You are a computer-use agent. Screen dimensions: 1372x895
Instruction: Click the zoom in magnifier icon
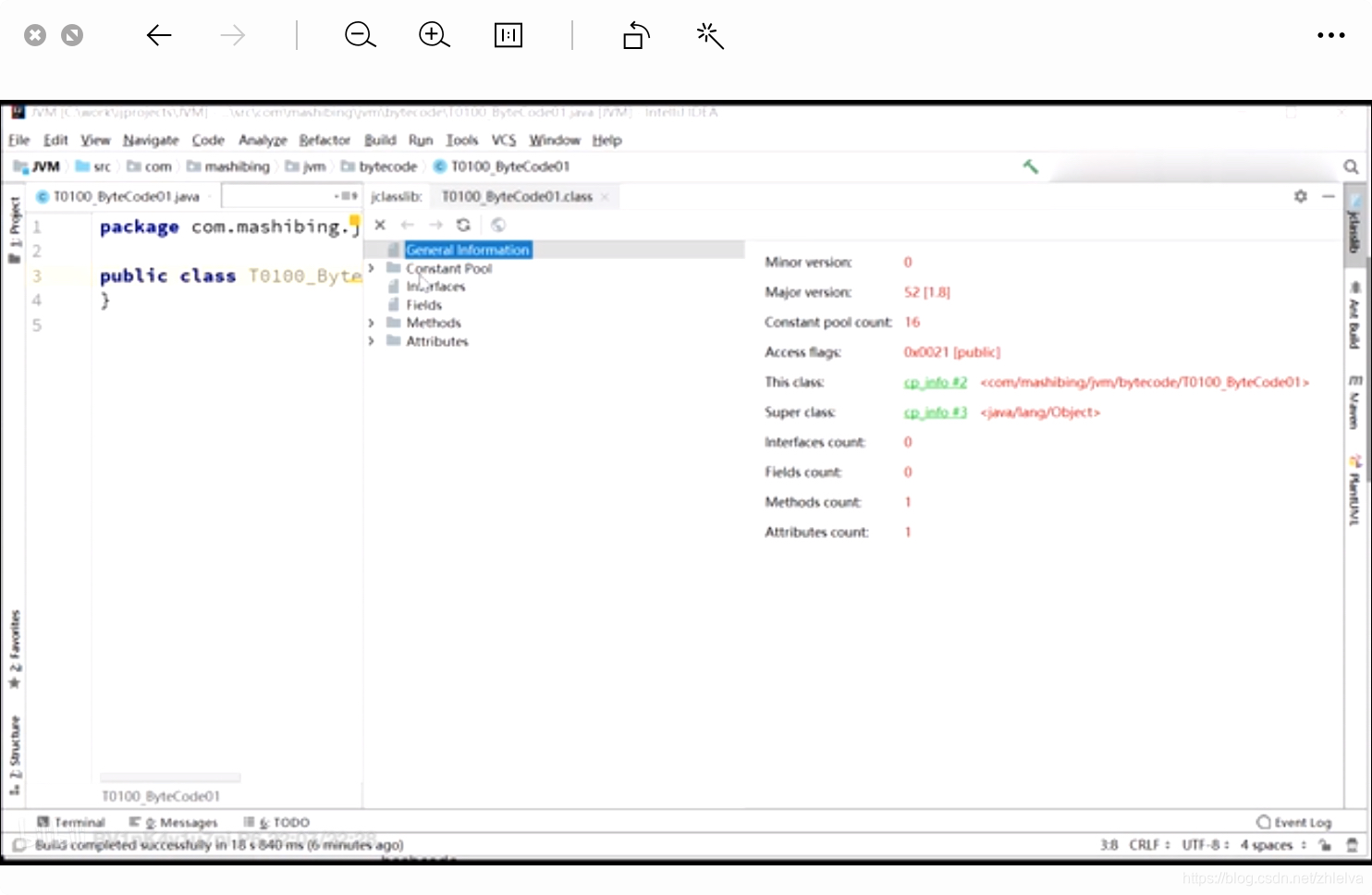434,35
